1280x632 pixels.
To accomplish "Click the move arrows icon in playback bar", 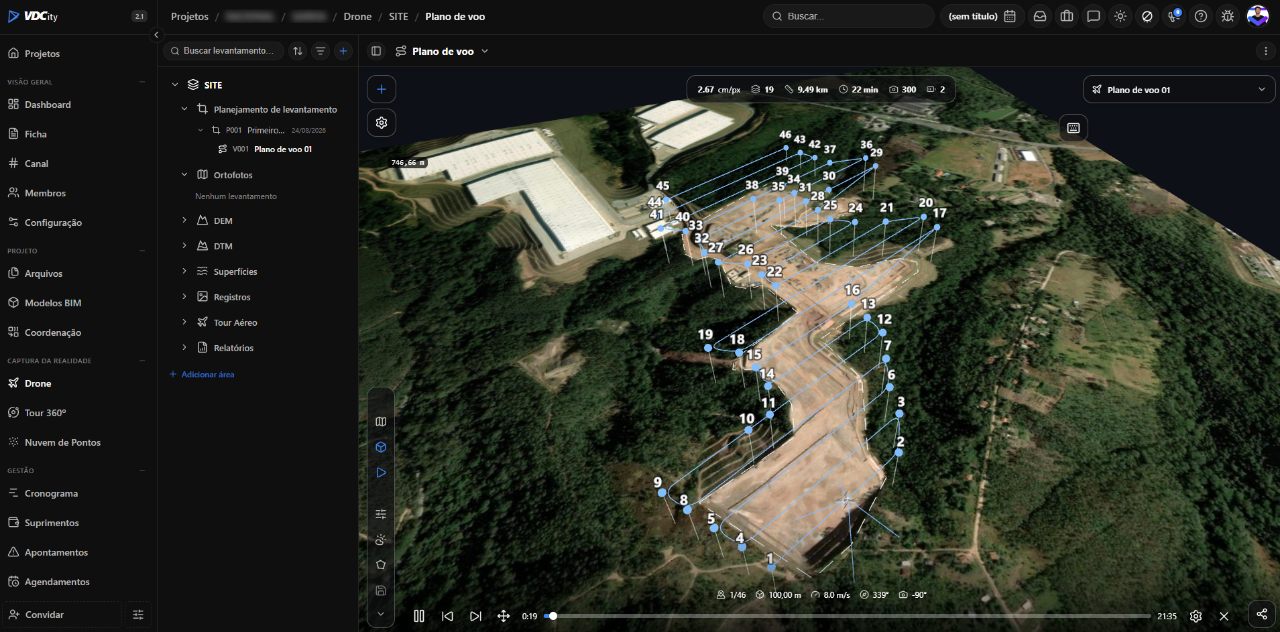I will (x=503, y=616).
